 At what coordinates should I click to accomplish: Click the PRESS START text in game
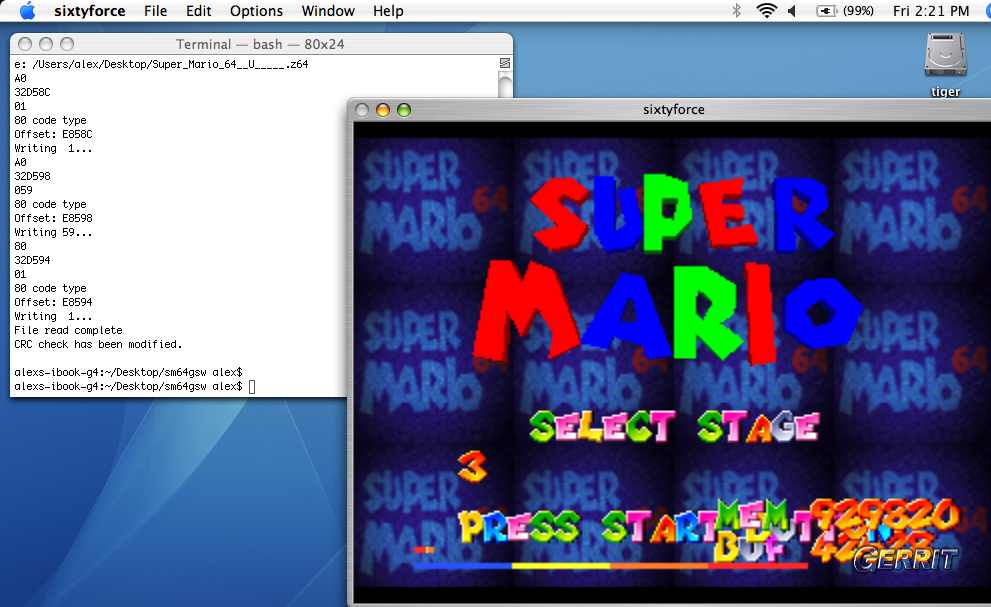tap(588, 525)
